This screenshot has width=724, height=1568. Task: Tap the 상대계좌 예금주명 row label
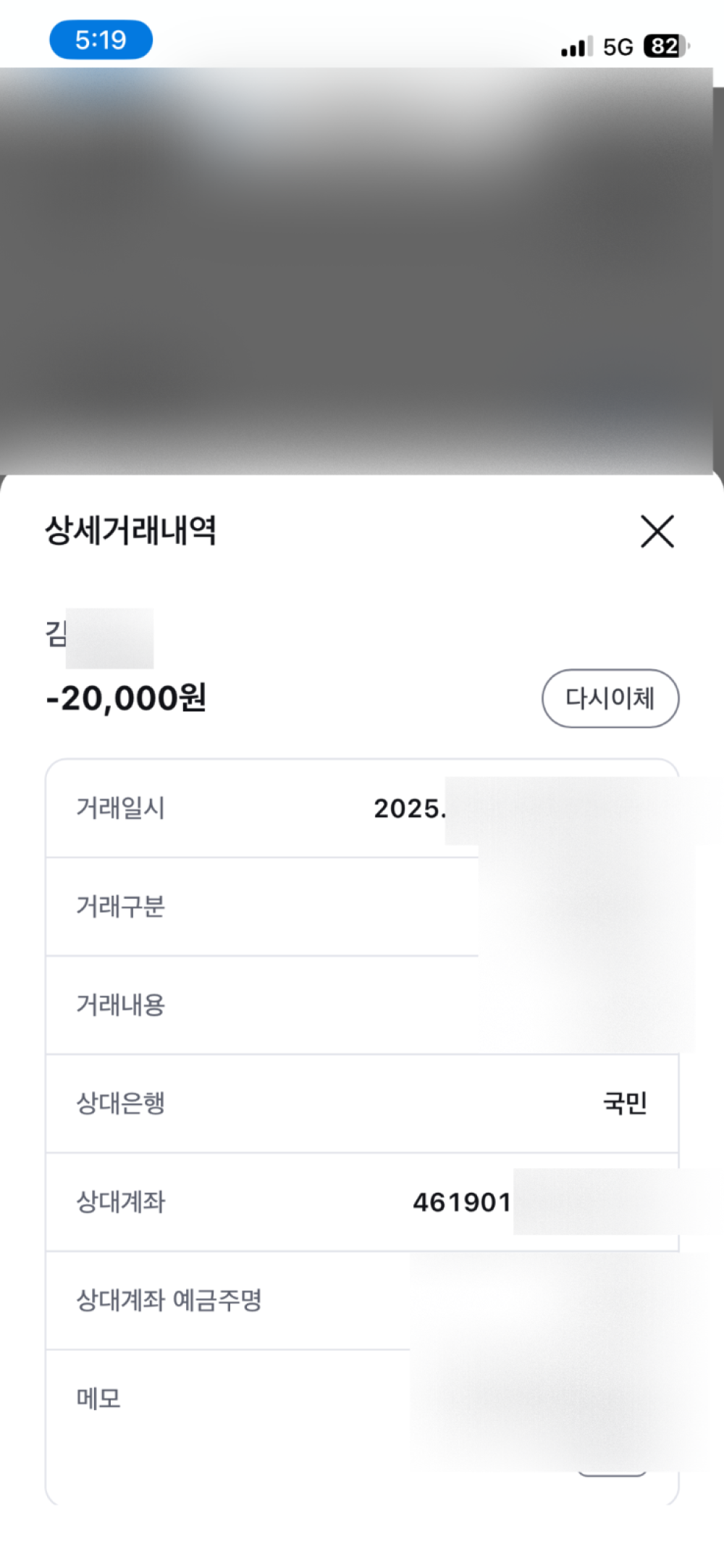point(169,1300)
